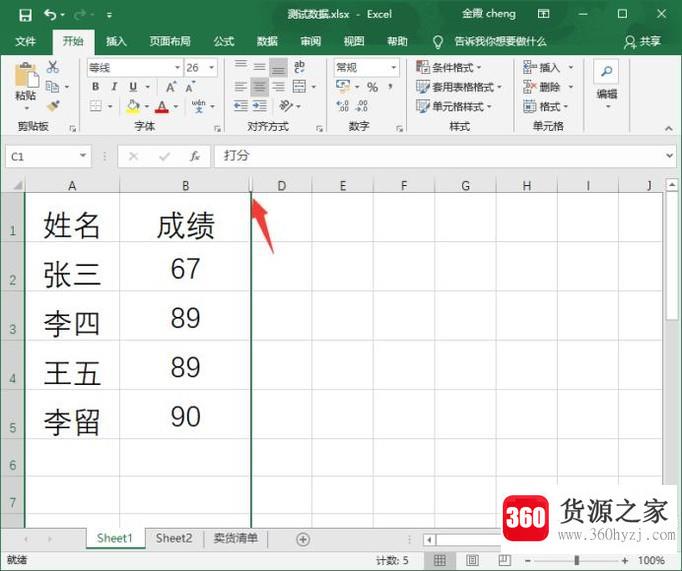The height and width of the screenshot is (571, 682).
Task: Switch to Page Layout view in status bar
Action: point(472,560)
